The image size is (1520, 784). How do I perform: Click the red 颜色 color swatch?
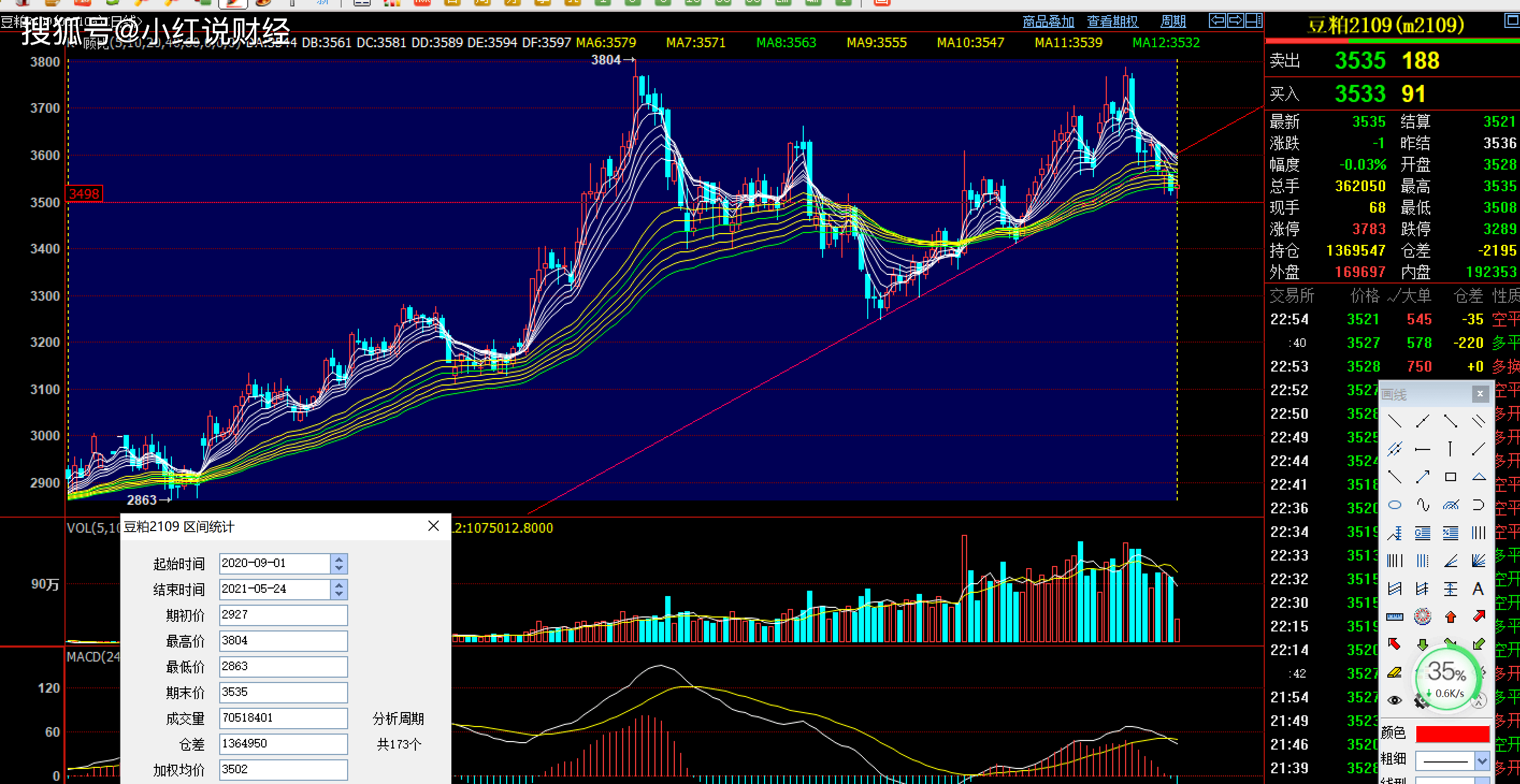click(1452, 734)
